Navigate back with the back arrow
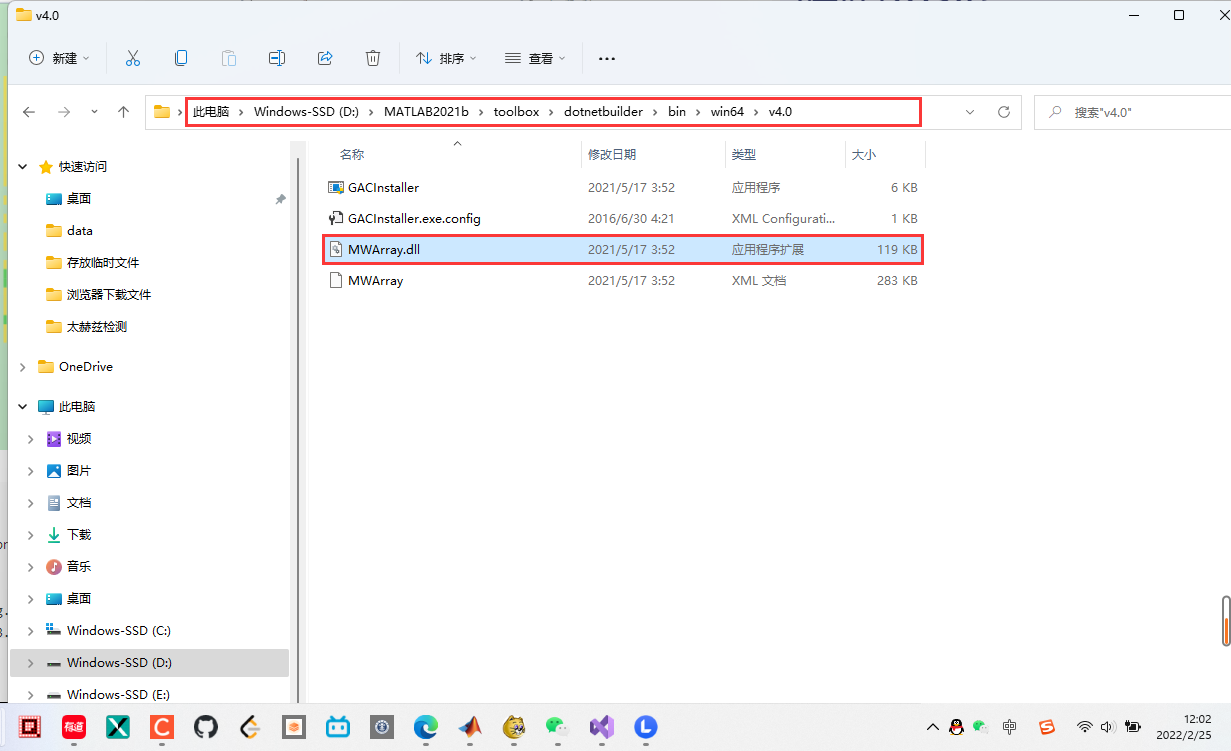Image resolution: width=1231 pixels, height=751 pixels. (28, 111)
